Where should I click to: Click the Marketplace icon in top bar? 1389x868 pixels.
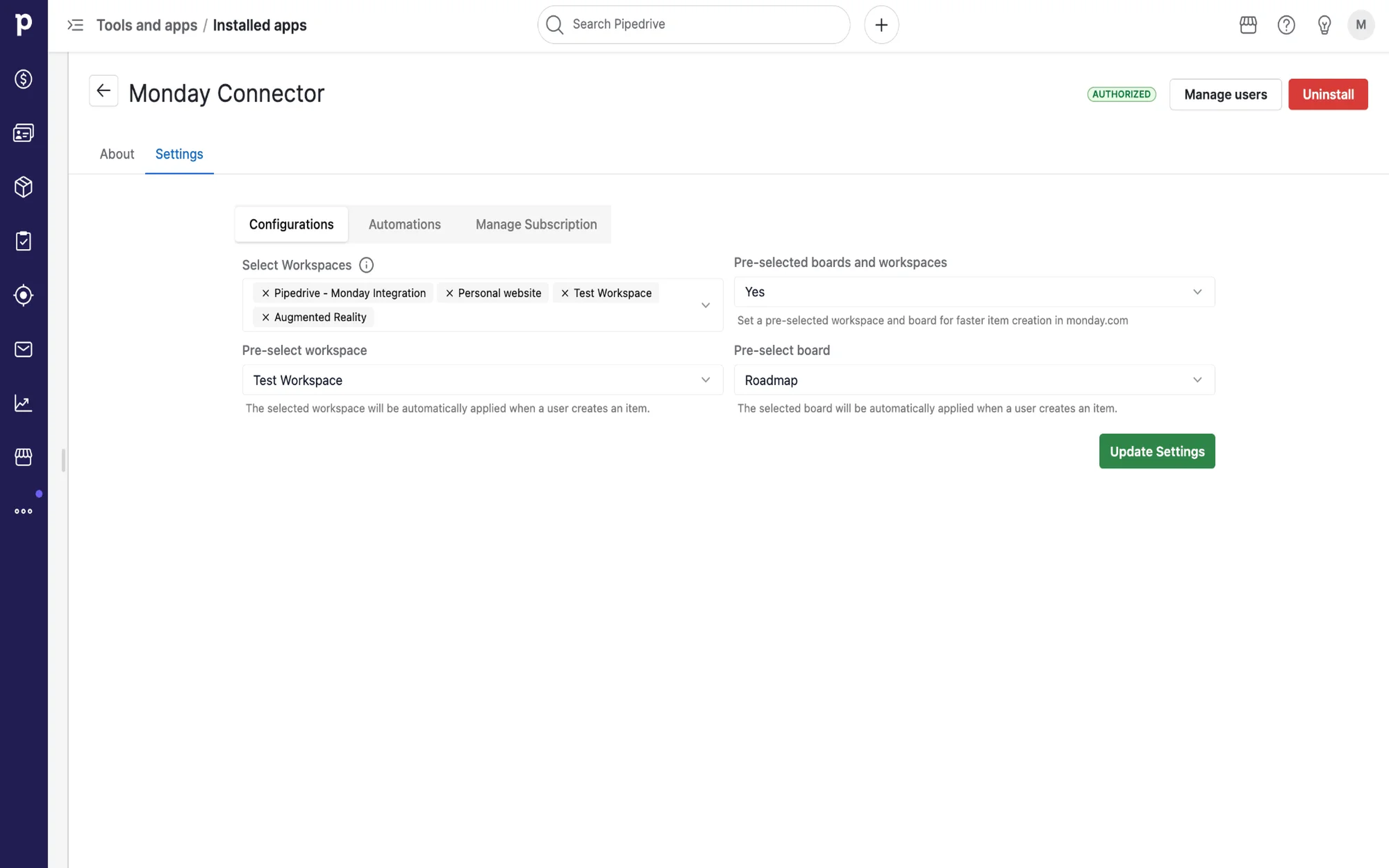(x=1248, y=25)
